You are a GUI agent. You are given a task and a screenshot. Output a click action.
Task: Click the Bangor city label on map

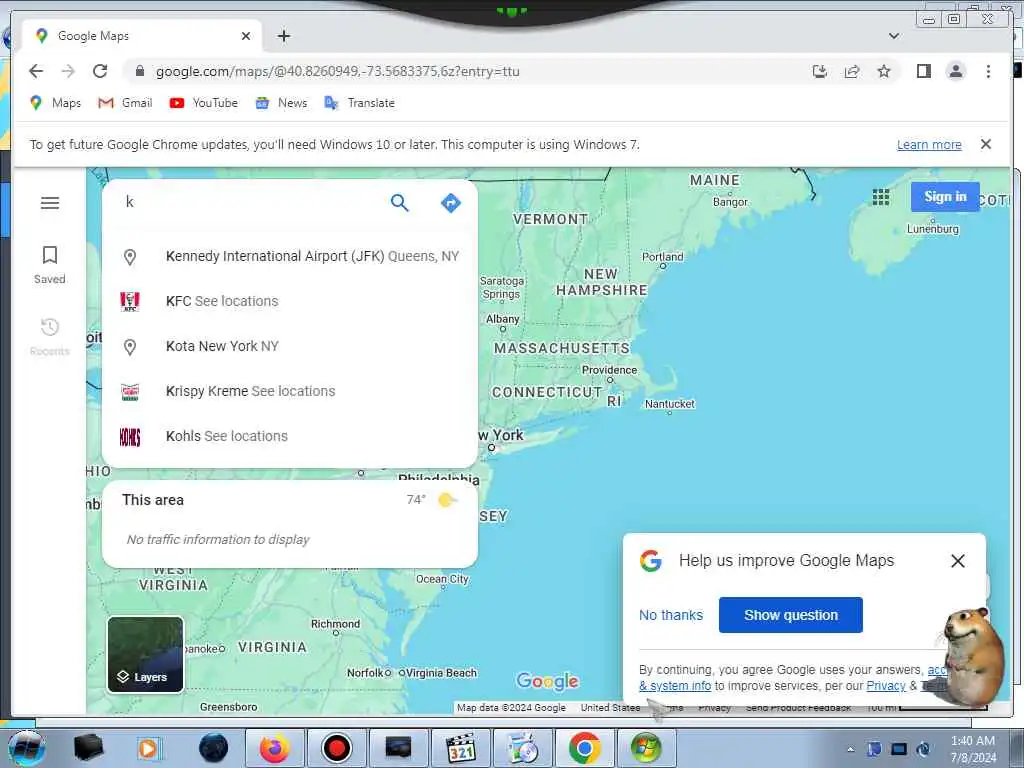(729, 202)
